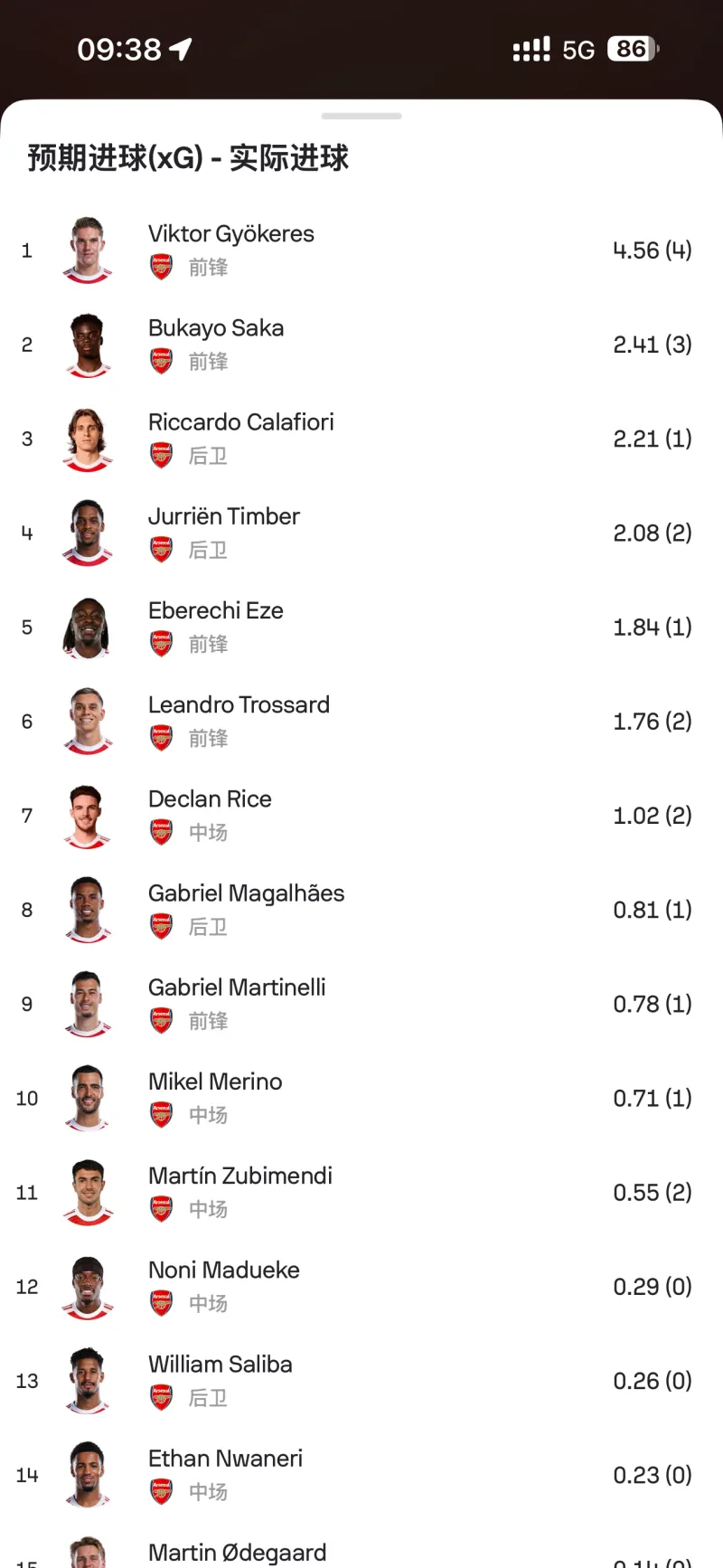
Task: Open Leandro Trossard's player name
Action: click(x=239, y=704)
